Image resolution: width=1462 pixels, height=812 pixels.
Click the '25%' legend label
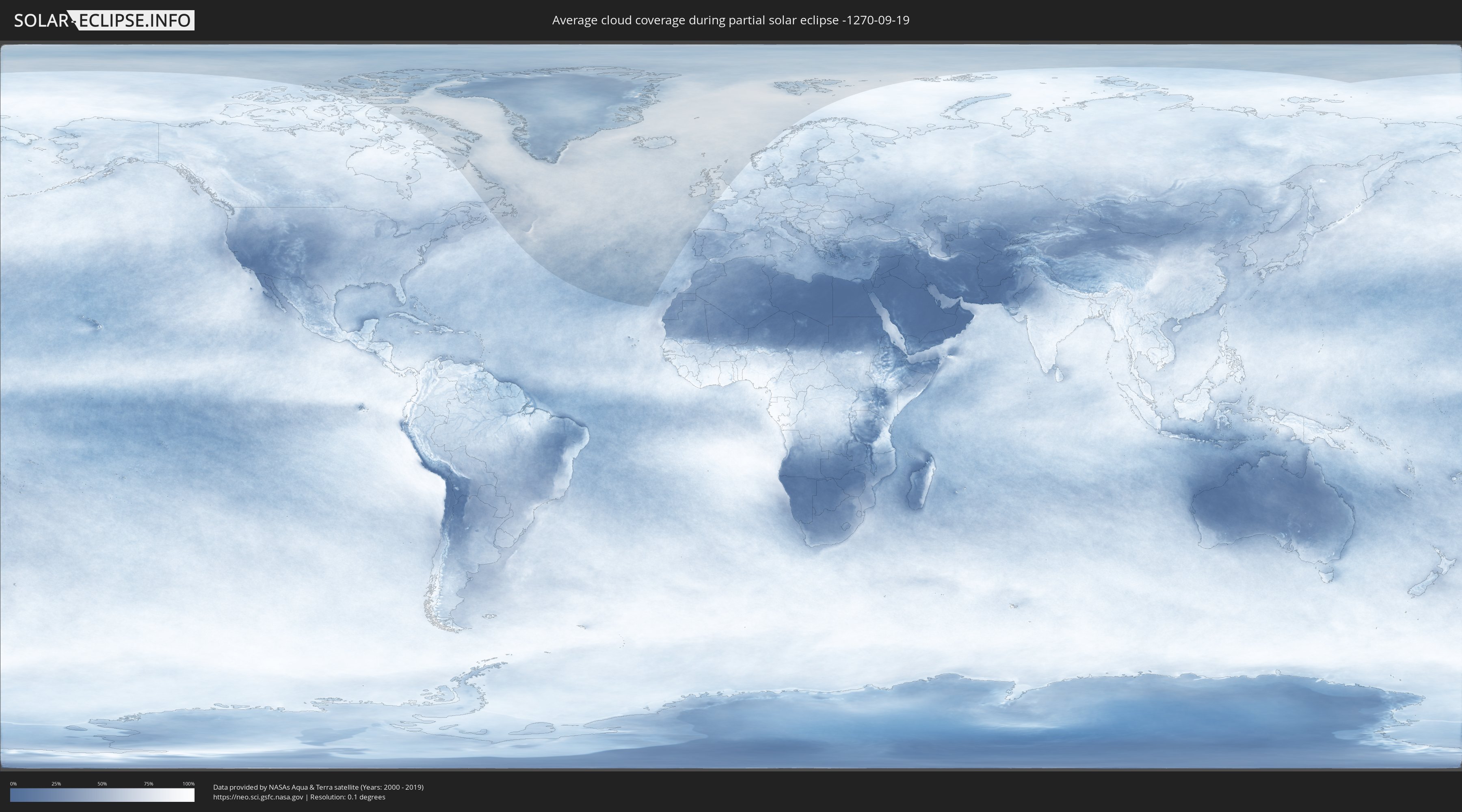click(x=56, y=784)
